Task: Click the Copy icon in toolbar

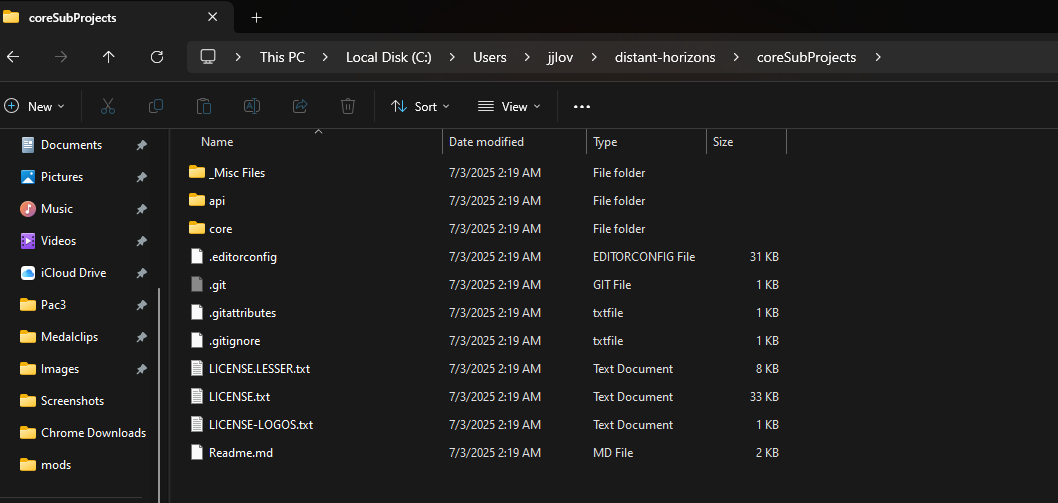Action: [x=156, y=106]
